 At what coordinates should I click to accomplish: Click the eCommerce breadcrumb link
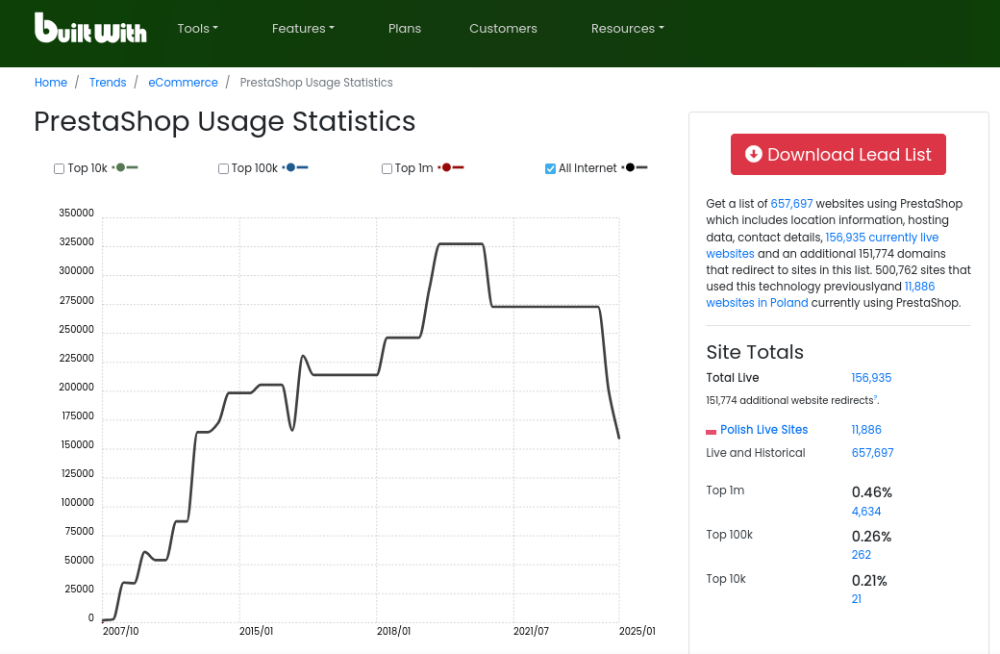[x=183, y=82]
